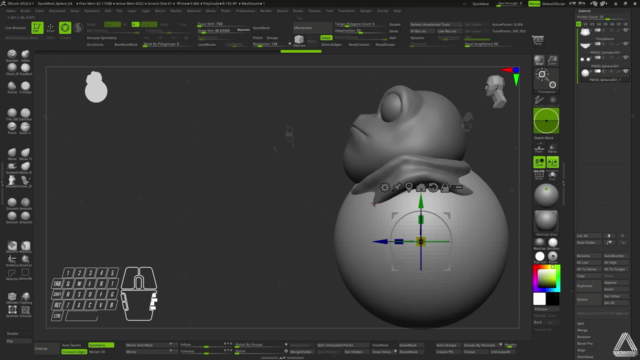The height and width of the screenshot is (360, 640).
Task: Open the Material menu
Action: [x=193, y=11]
